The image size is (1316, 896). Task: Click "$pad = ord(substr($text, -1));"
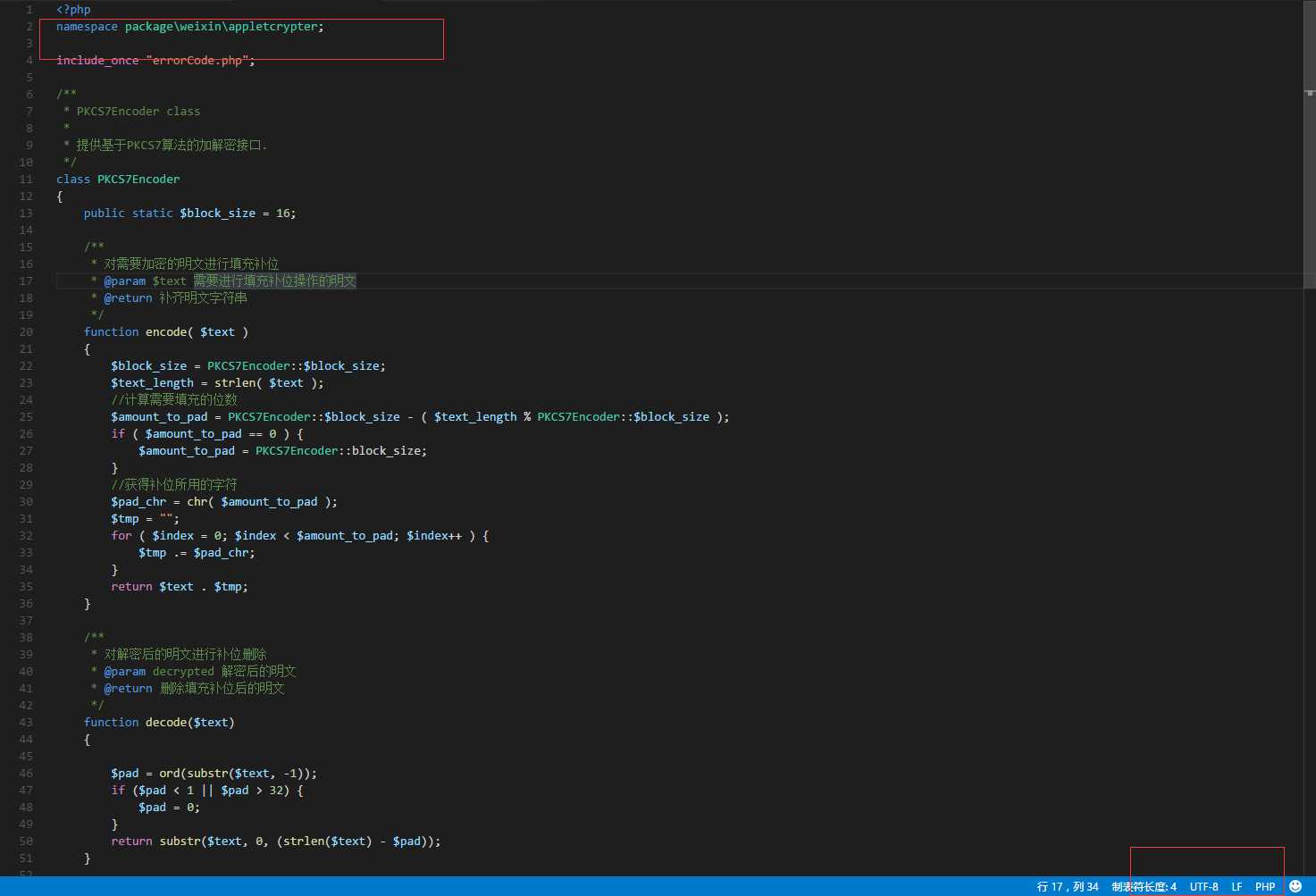point(214,774)
